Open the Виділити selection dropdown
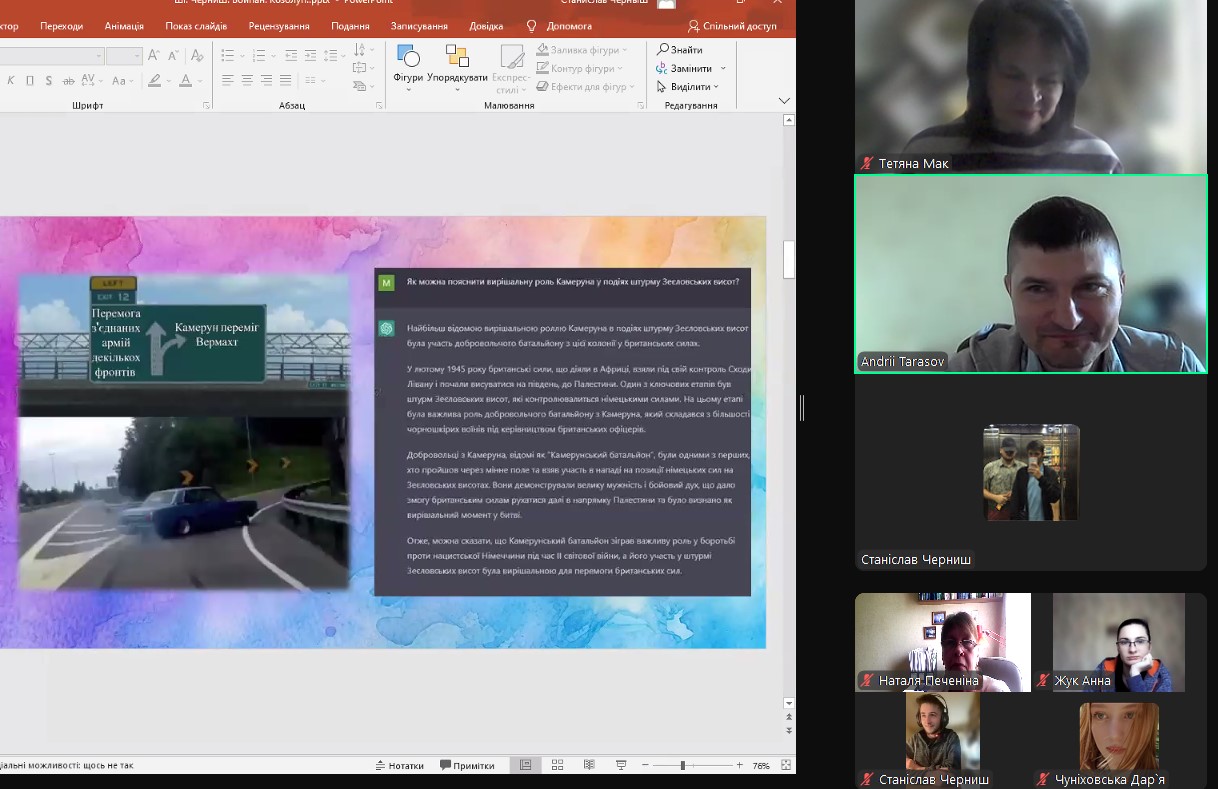The width and height of the screenshot is (1218, 789). (x=688, y=87)
